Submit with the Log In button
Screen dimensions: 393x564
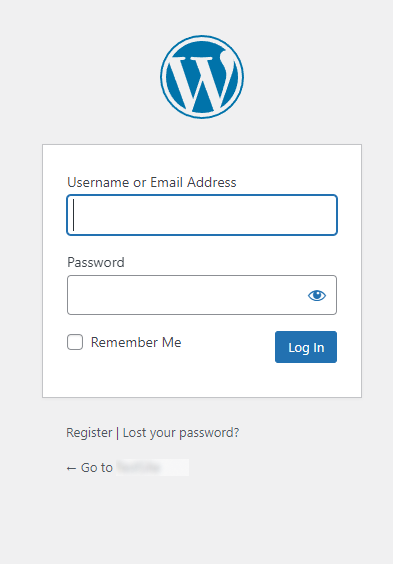[x=306, y=347]
